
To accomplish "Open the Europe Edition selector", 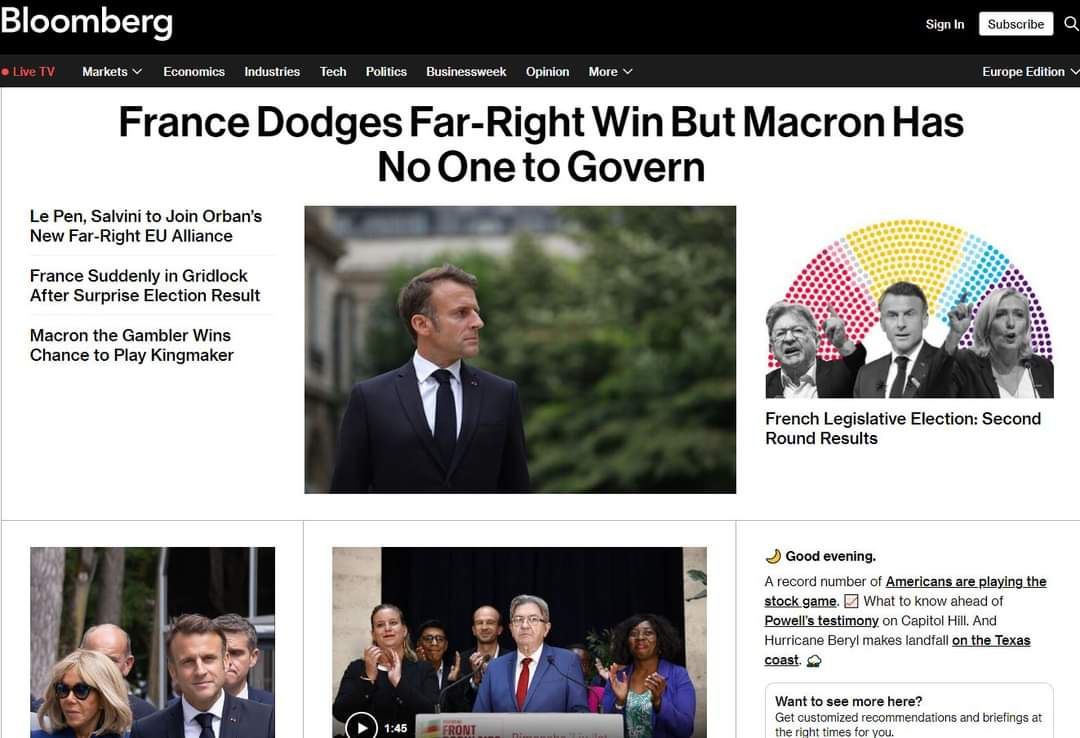I will pos(1030,72).
